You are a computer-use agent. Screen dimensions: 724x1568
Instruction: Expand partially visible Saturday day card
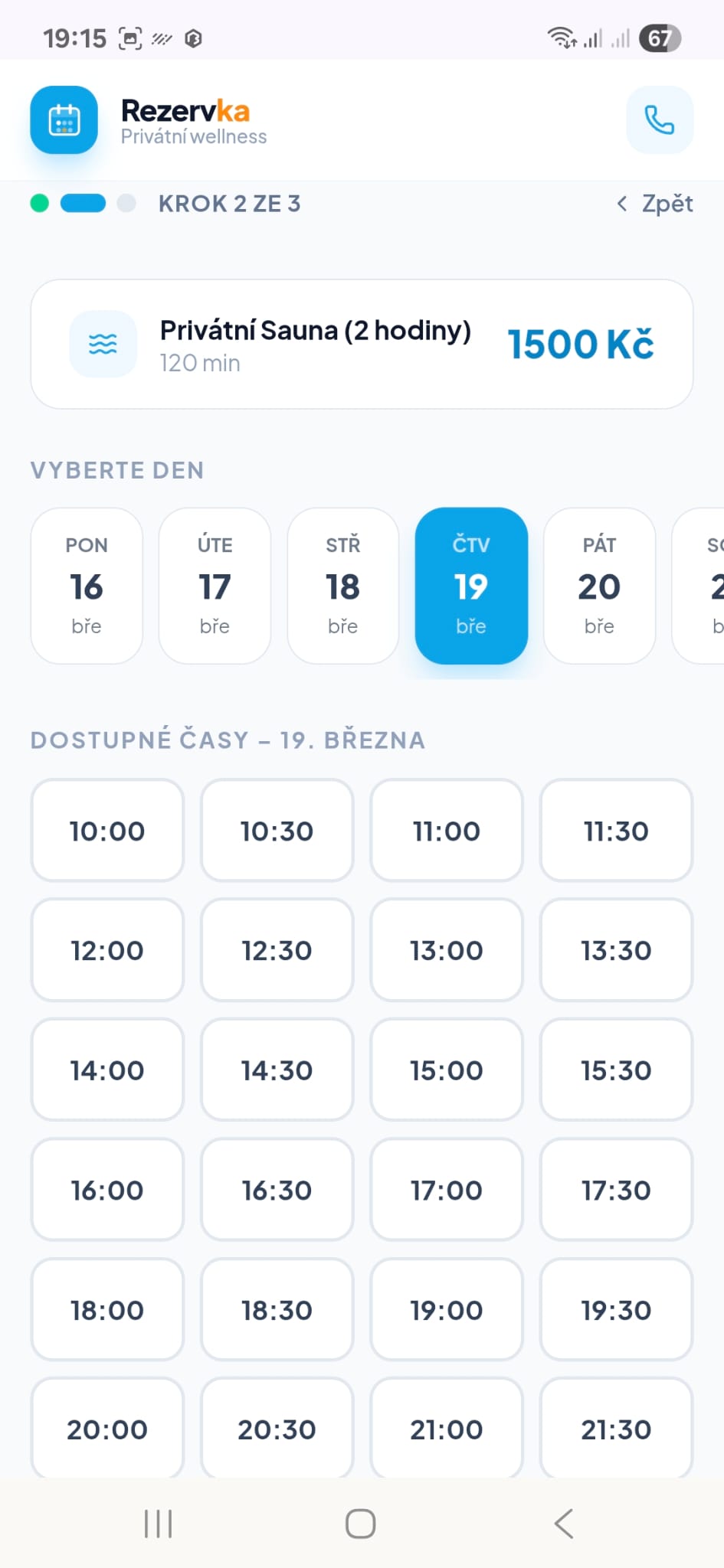click(706, 585)
